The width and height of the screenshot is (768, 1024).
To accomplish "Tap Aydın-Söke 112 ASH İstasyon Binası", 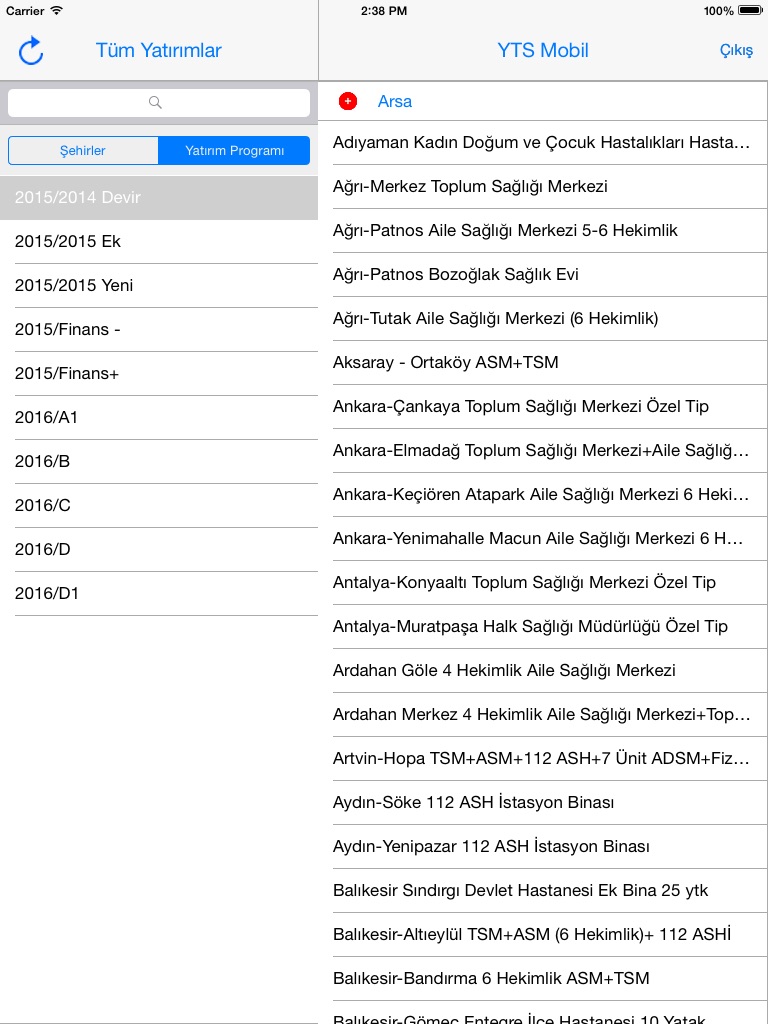I will click(x=543, y=802).
